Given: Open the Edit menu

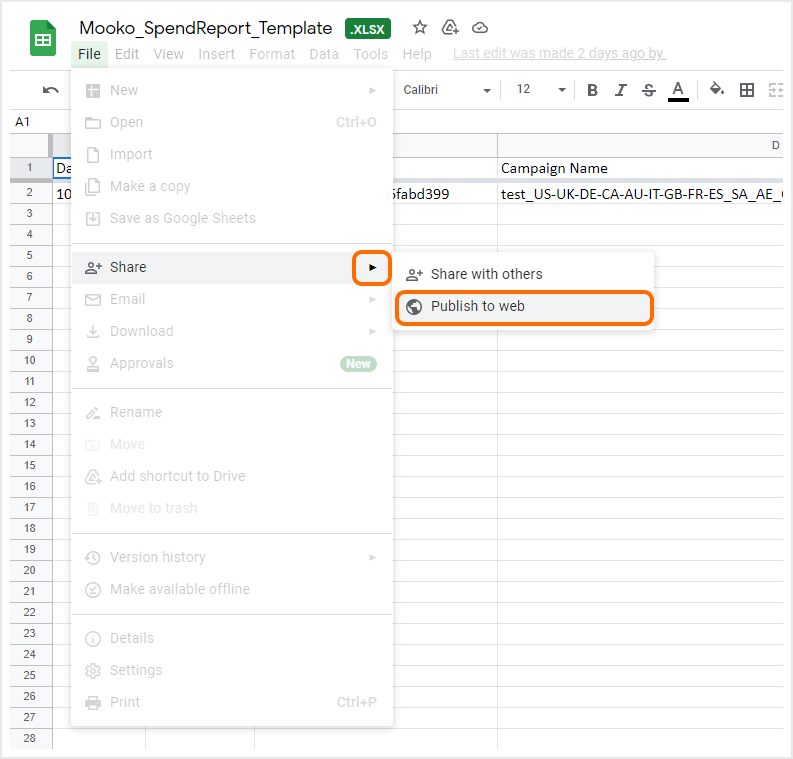Looking at the screenshot, I should (126, 54).
